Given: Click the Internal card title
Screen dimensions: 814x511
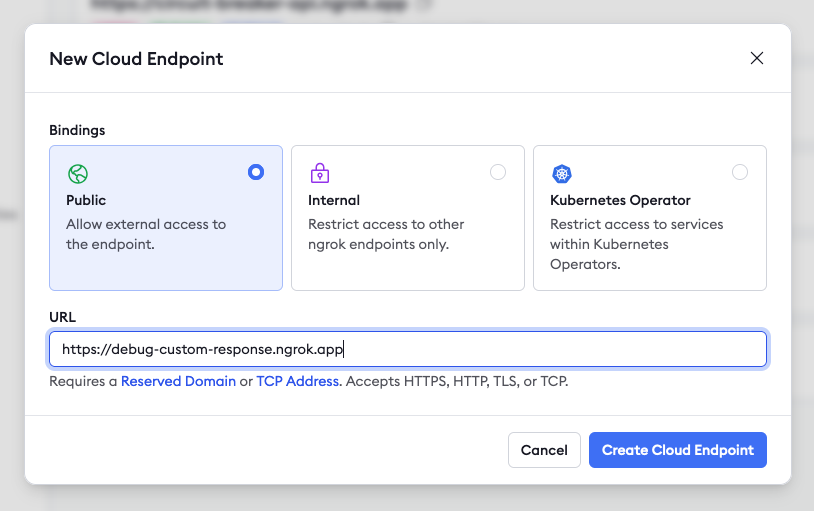Looking at the screenshot, I should (334, 200).
